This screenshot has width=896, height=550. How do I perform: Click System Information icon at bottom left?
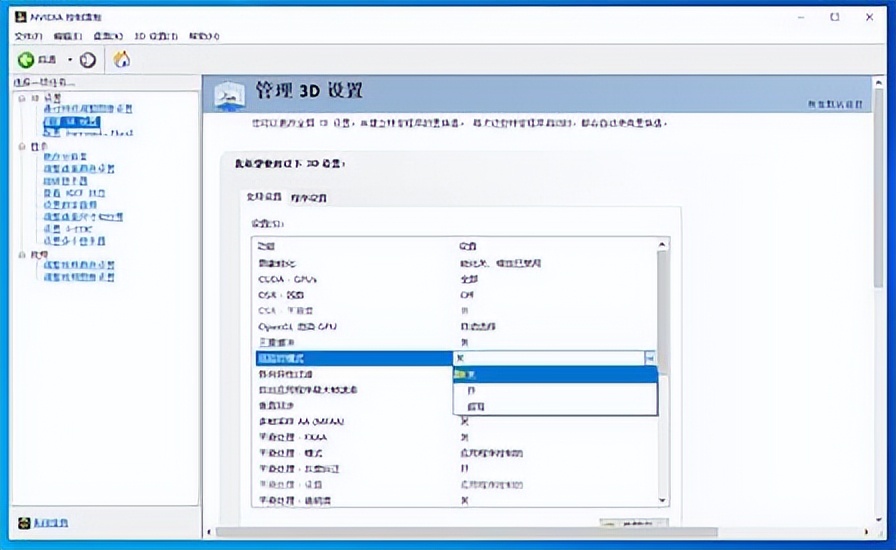[x=24, y=523]
